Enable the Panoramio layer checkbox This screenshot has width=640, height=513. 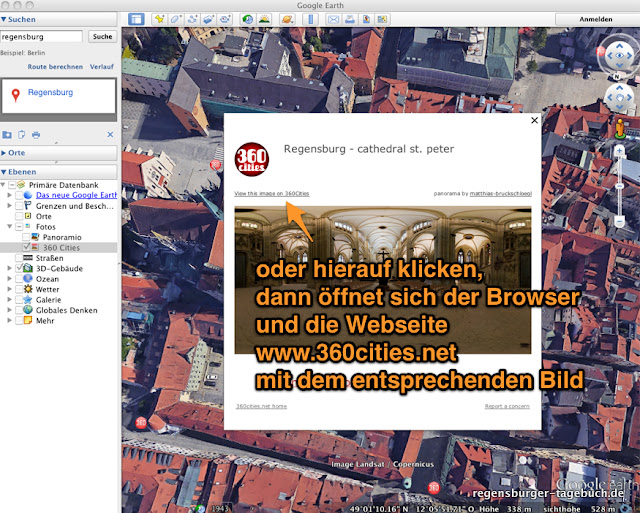[x=26, y=237]
